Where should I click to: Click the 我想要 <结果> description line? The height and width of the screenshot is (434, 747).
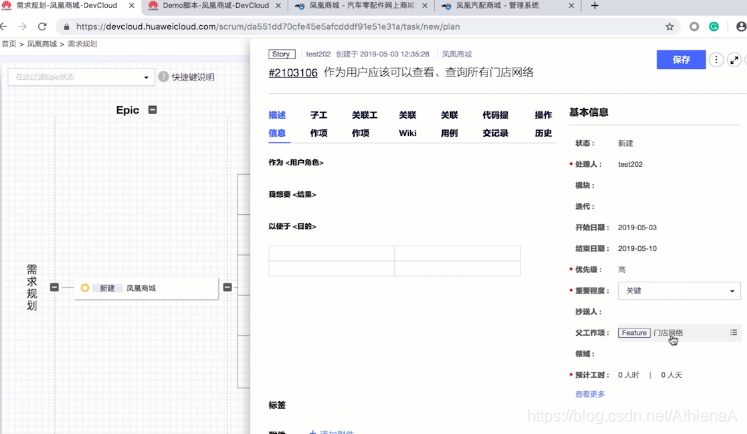[x=293, y=194]
